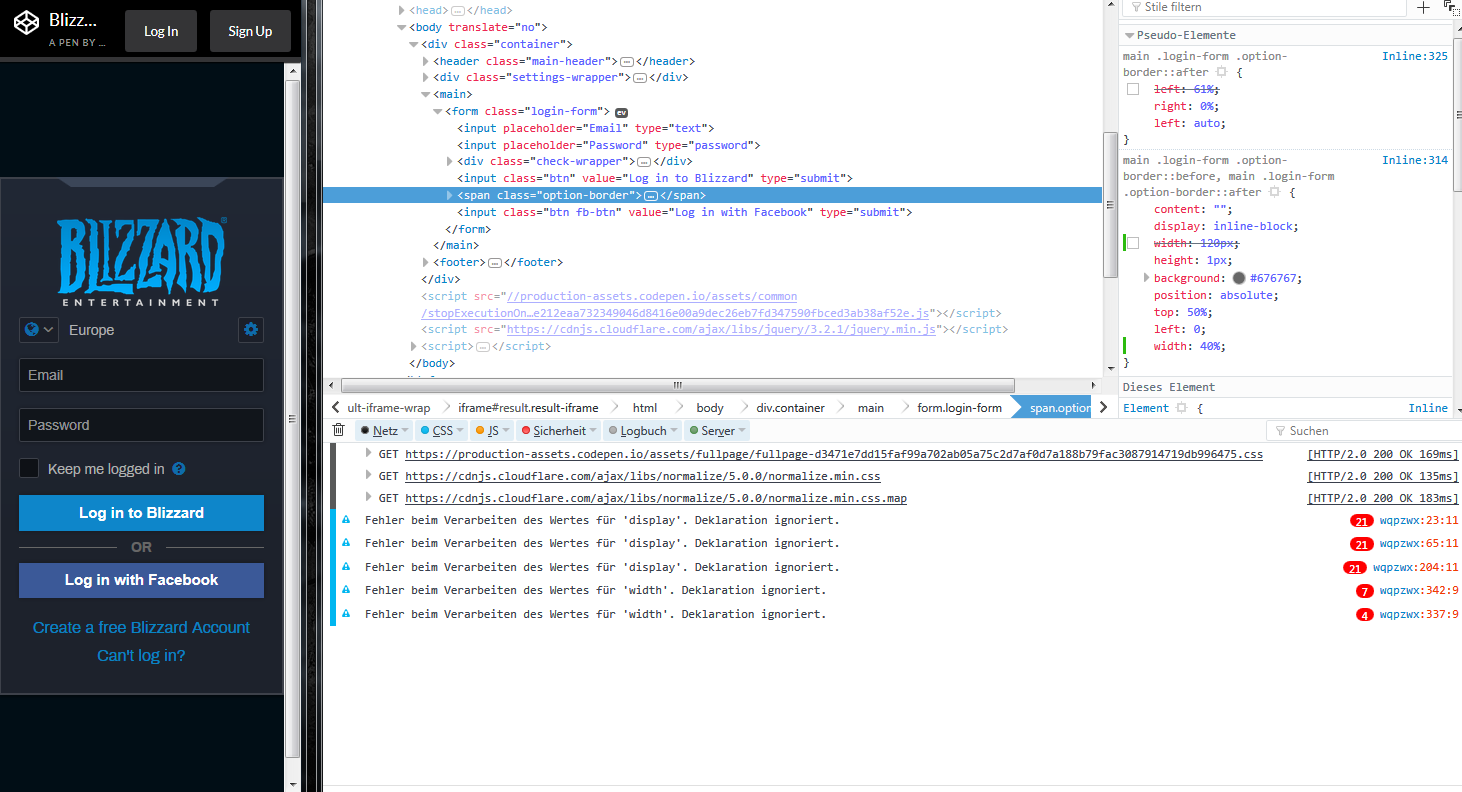Screen dimensions: 1462x792
Task: Click the Suchen console search box
Action: pos(1363,431)
